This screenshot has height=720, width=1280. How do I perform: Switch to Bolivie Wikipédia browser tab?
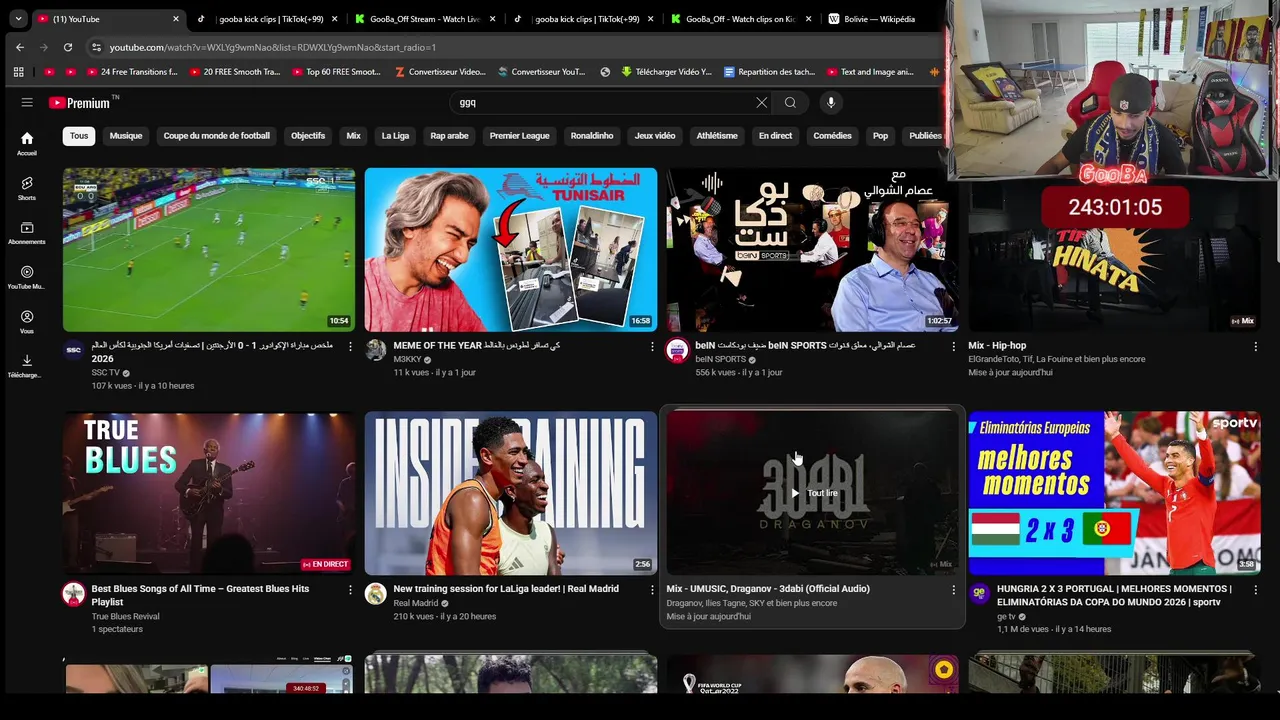click(x=880, y=19)
